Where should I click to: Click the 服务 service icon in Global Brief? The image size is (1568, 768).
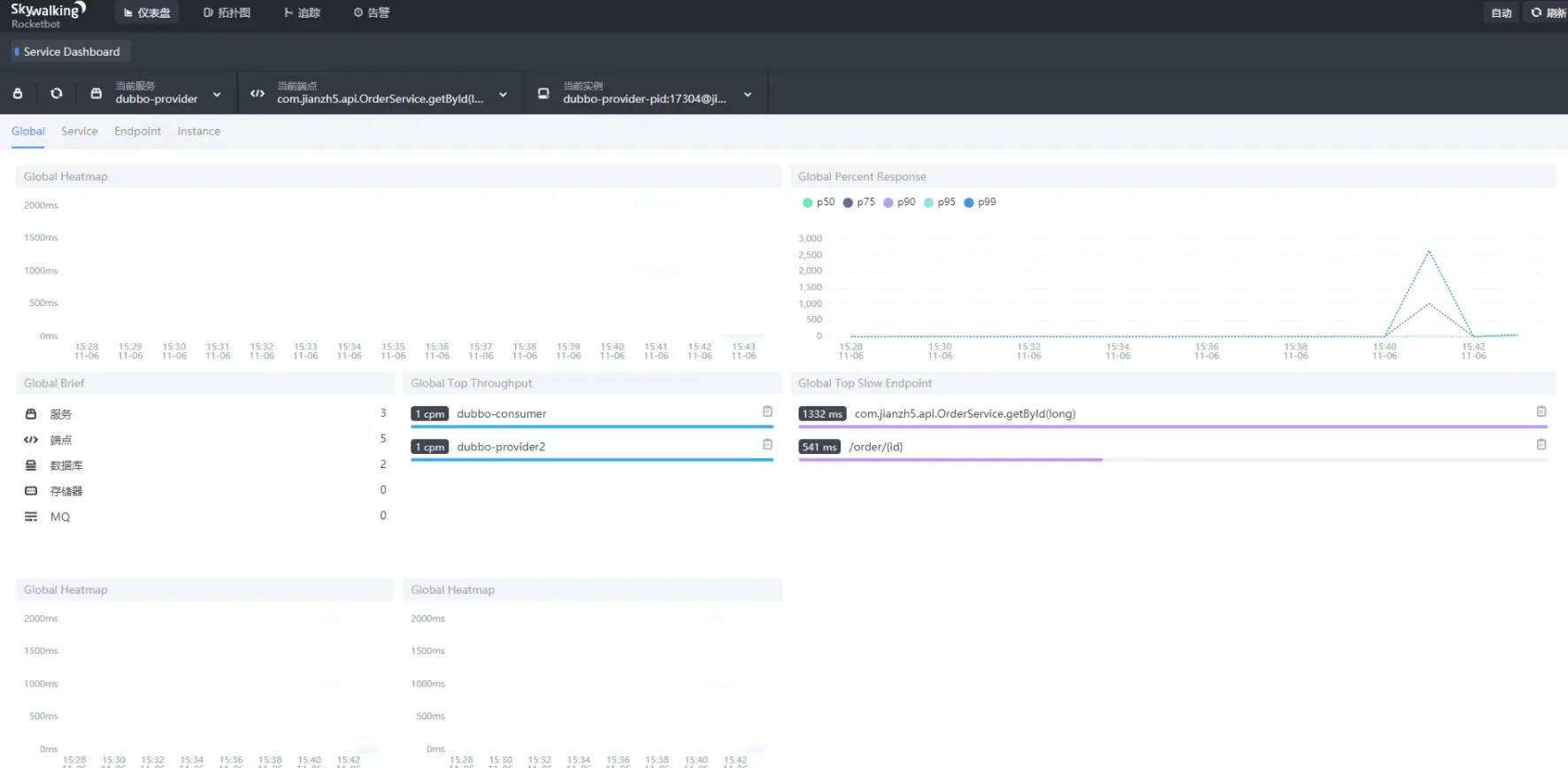point(31,413)
